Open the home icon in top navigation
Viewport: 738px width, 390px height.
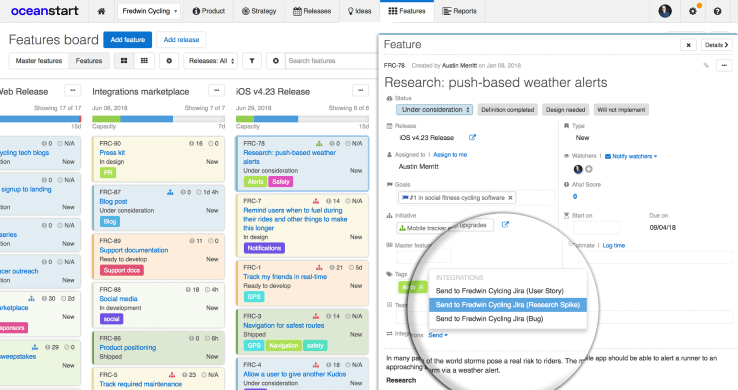tap(101, 11)
